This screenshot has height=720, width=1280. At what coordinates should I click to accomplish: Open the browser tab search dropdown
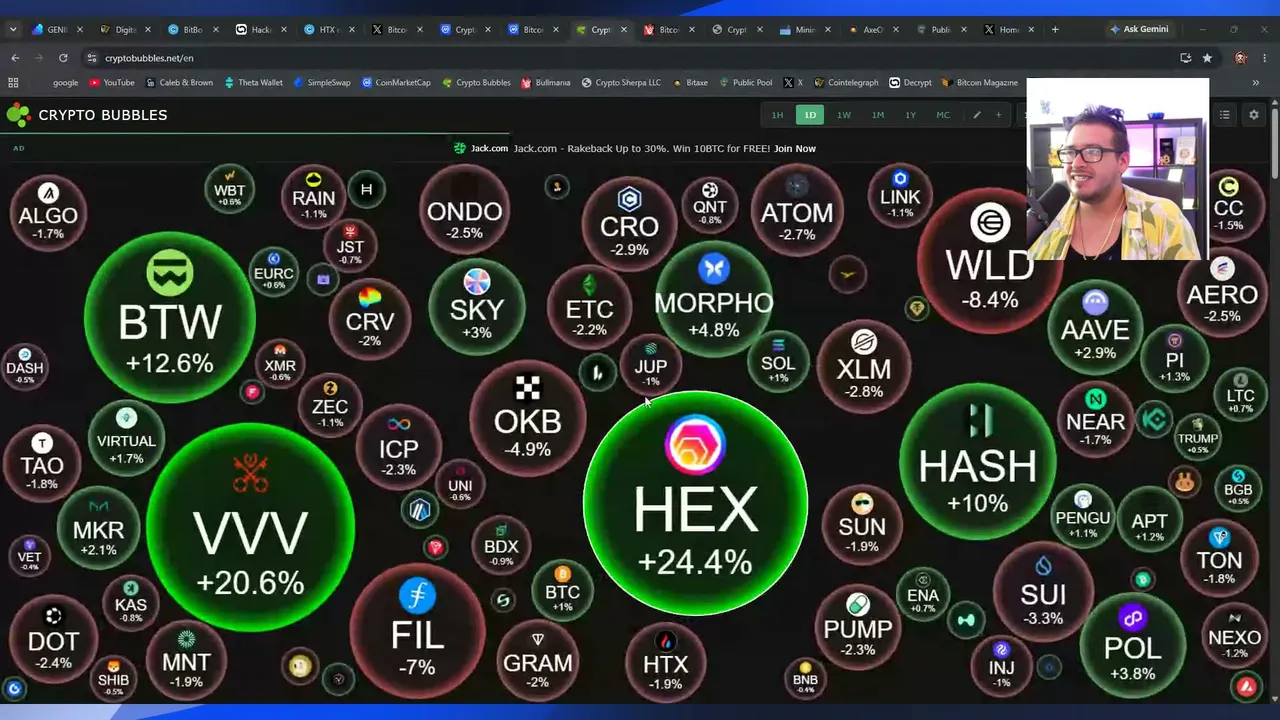point(13,30)
